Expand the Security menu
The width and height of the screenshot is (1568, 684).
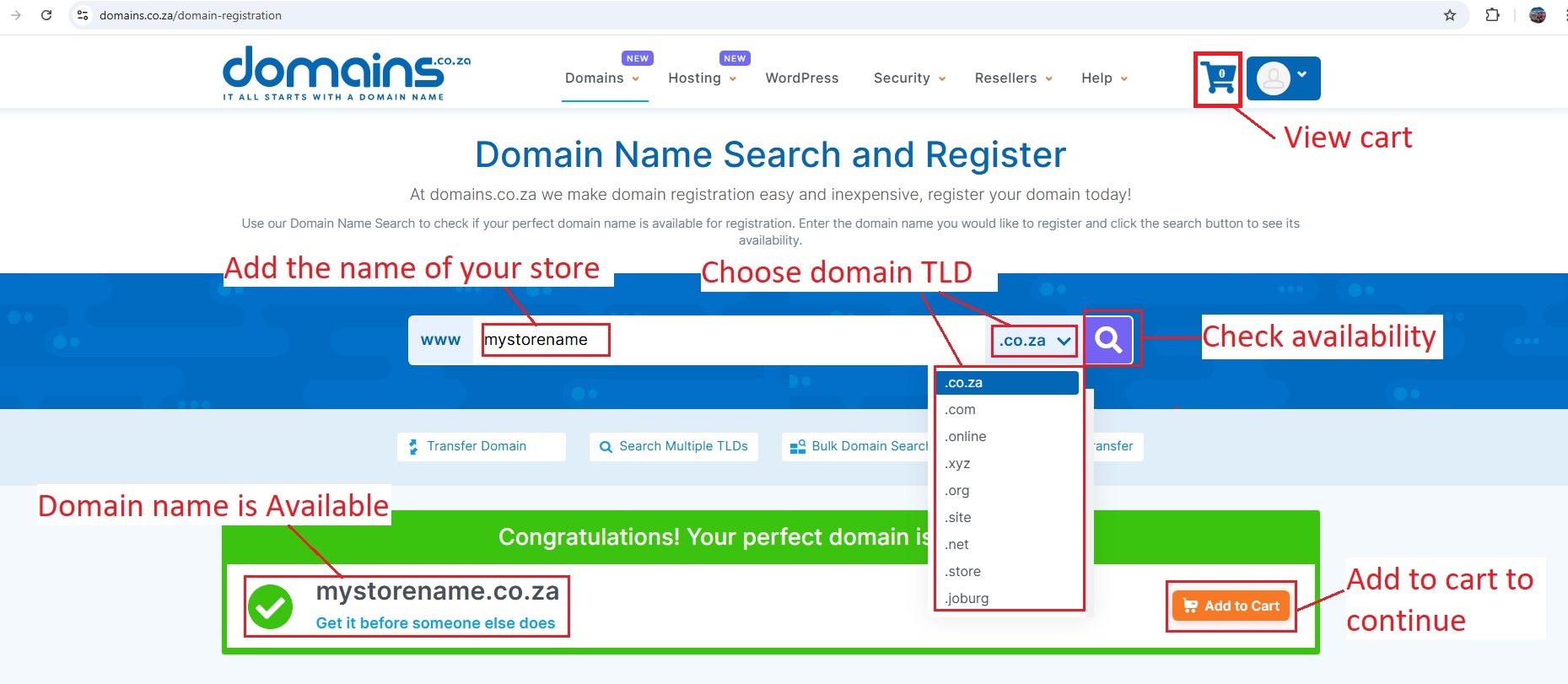tap(909, 78)
